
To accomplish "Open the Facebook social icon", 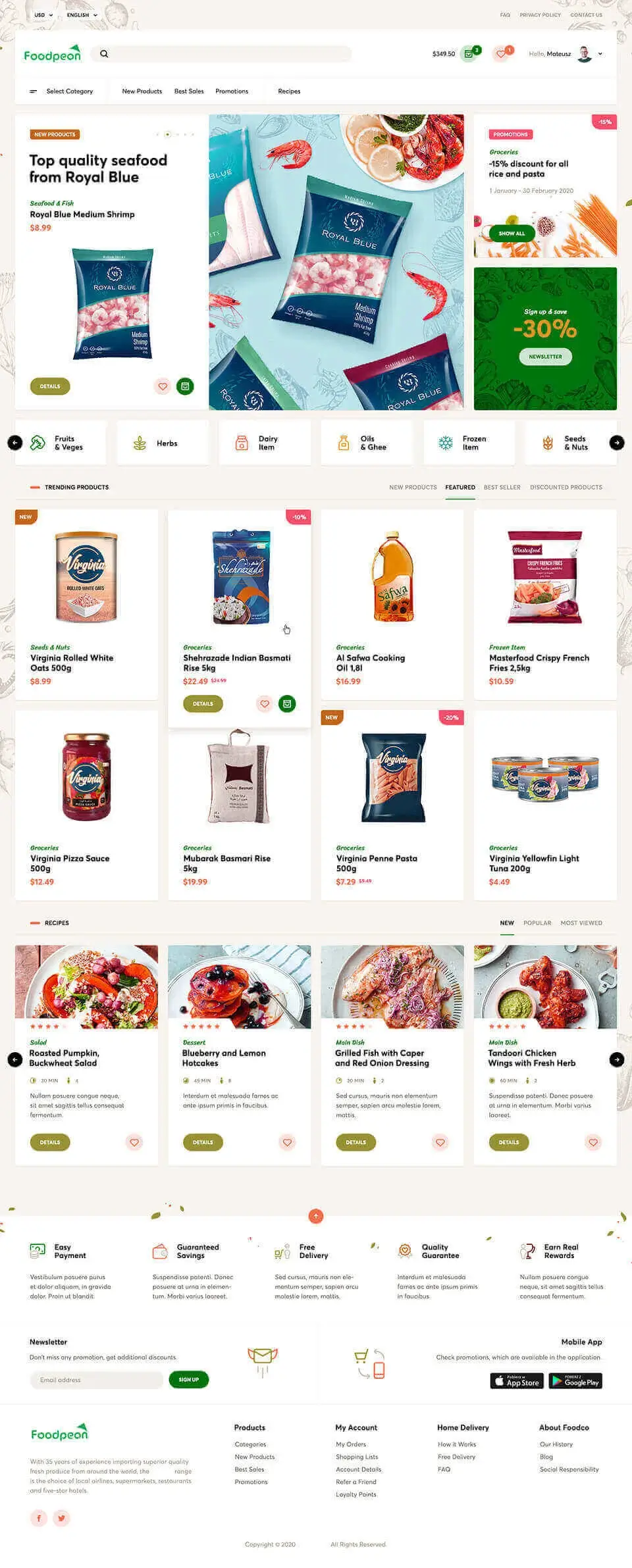I will pyautogui.click(x=39, y=1518).
